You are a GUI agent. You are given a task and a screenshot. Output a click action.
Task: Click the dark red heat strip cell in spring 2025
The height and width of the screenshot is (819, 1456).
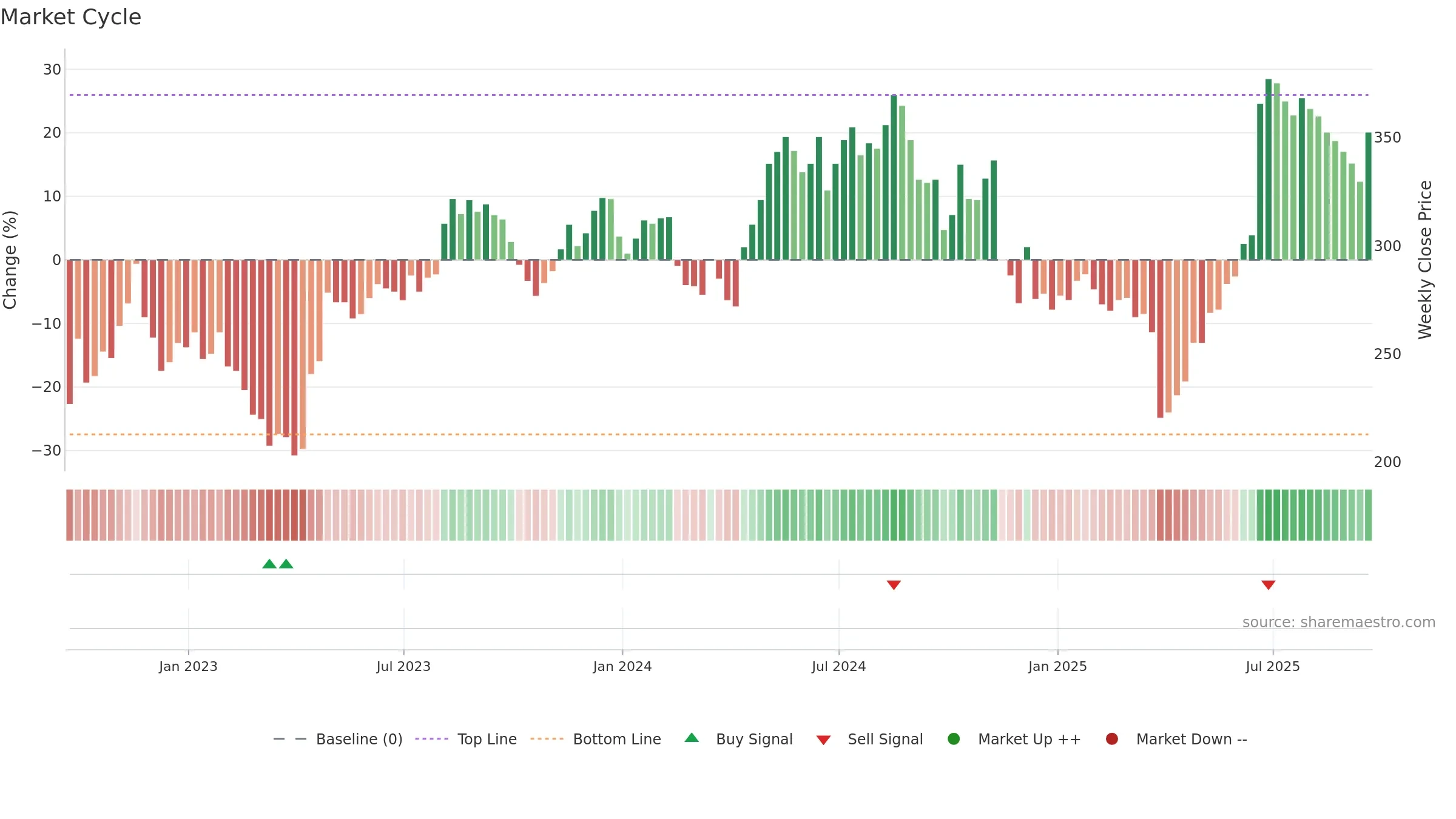[1161, 515]
